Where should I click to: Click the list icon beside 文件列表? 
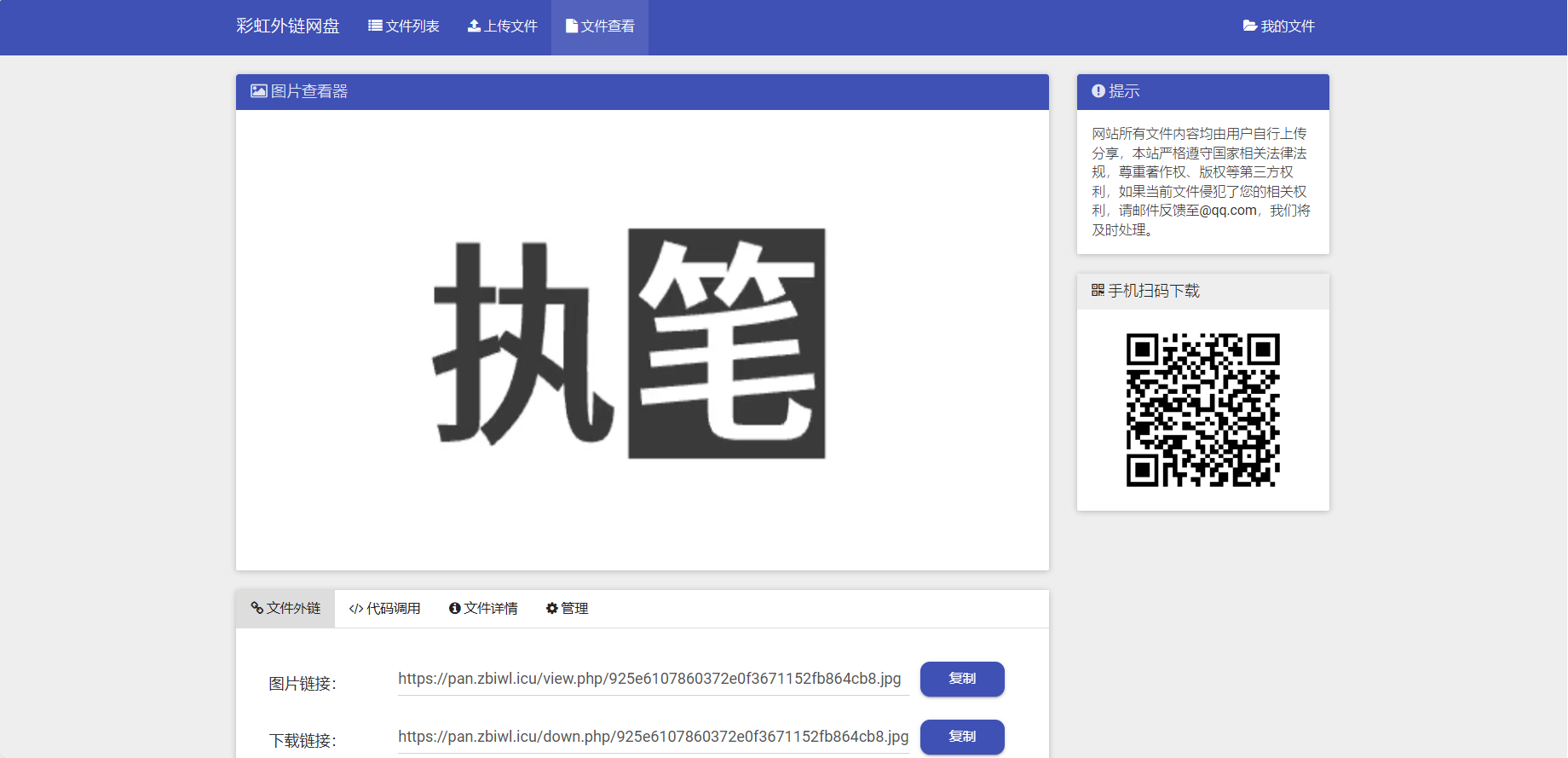375,26
